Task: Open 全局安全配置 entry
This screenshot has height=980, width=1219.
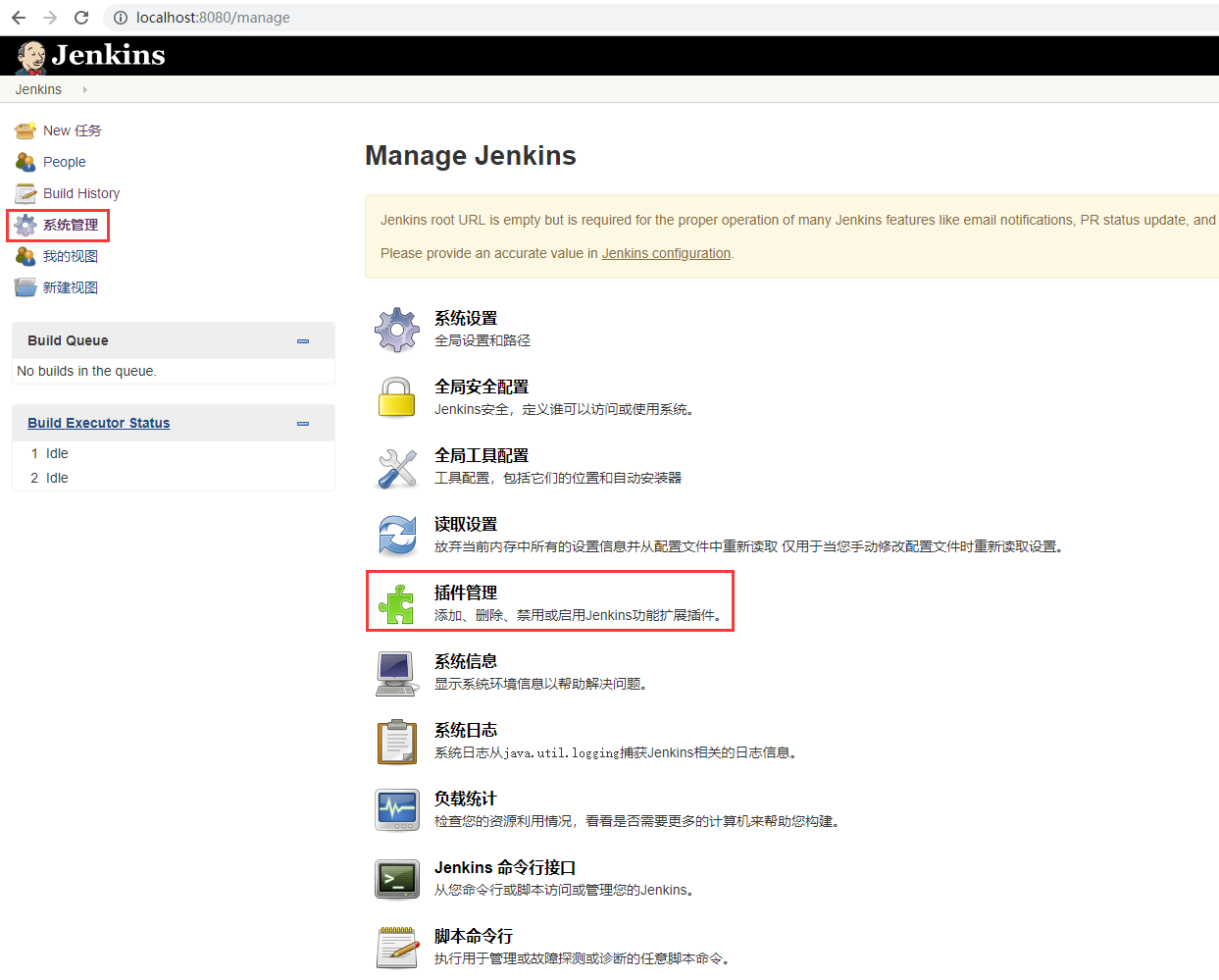Action: (x=482, y=387)
